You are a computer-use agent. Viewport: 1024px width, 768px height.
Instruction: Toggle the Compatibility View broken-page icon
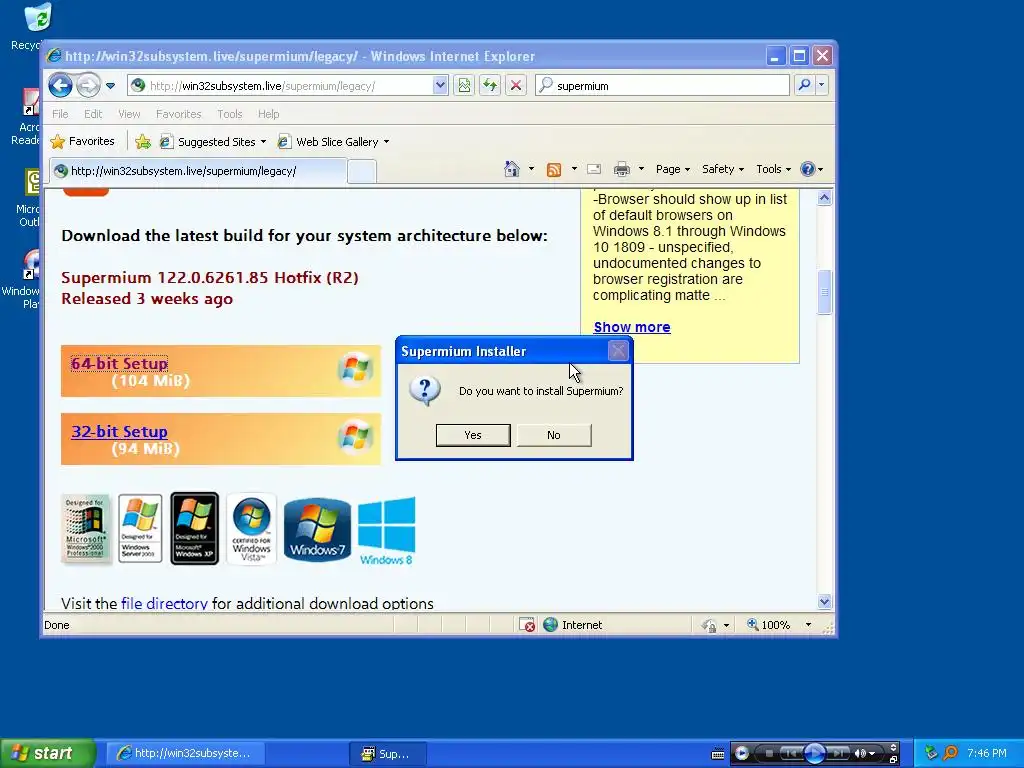pos(464,86)
